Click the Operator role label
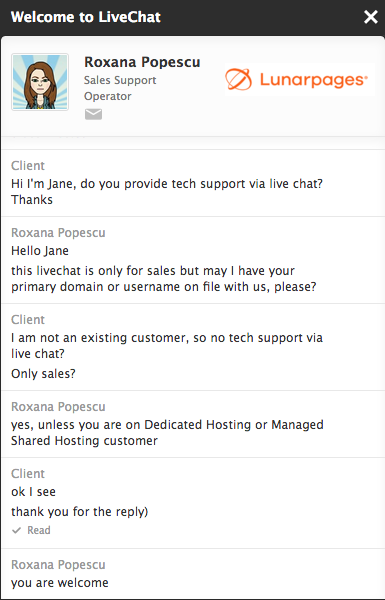Screen dimensions: 385x600 [108, 96]
